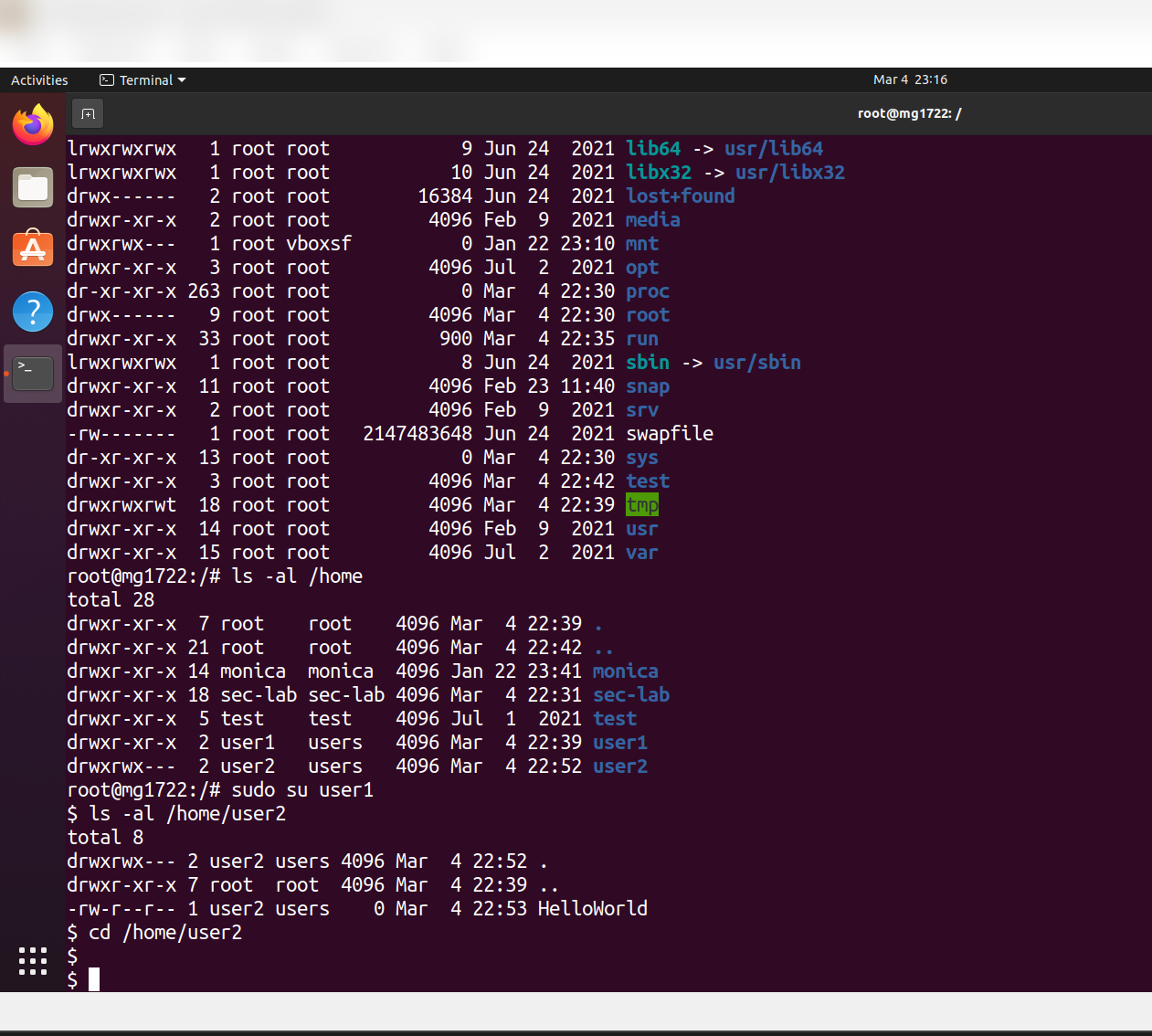Viewport: 1152px width, 1036px height.
Task: Select the opt directory name
Action: 642,267
